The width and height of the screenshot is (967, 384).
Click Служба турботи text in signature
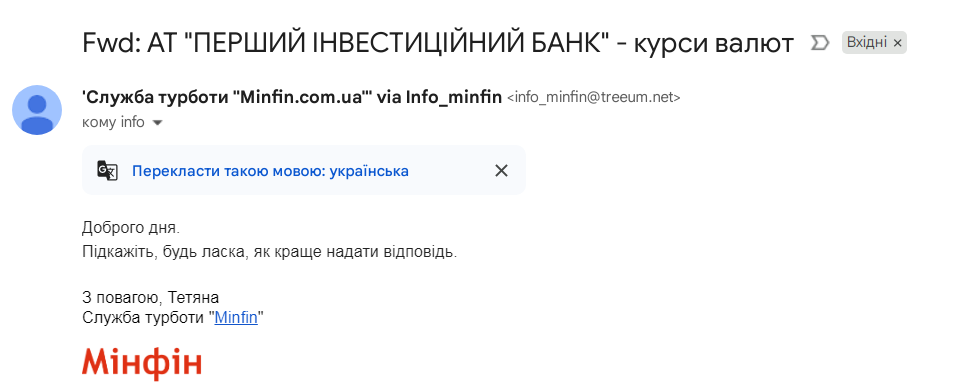144,318
